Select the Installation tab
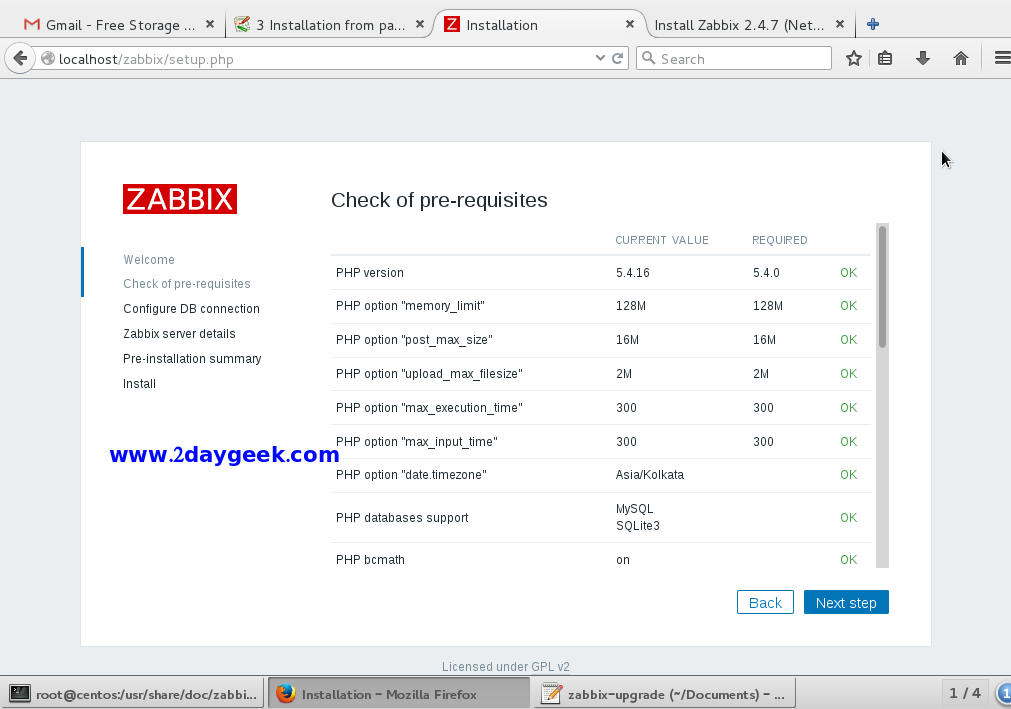1011x709 pixels. [x=539, y=24]
